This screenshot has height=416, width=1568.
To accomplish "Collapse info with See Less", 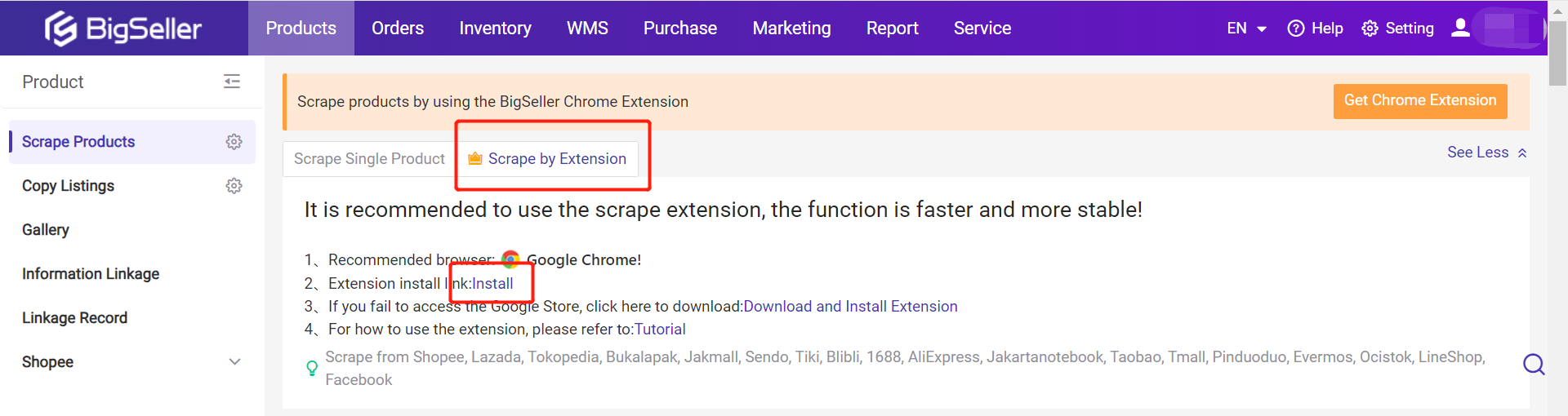I will click(1486, 153).
